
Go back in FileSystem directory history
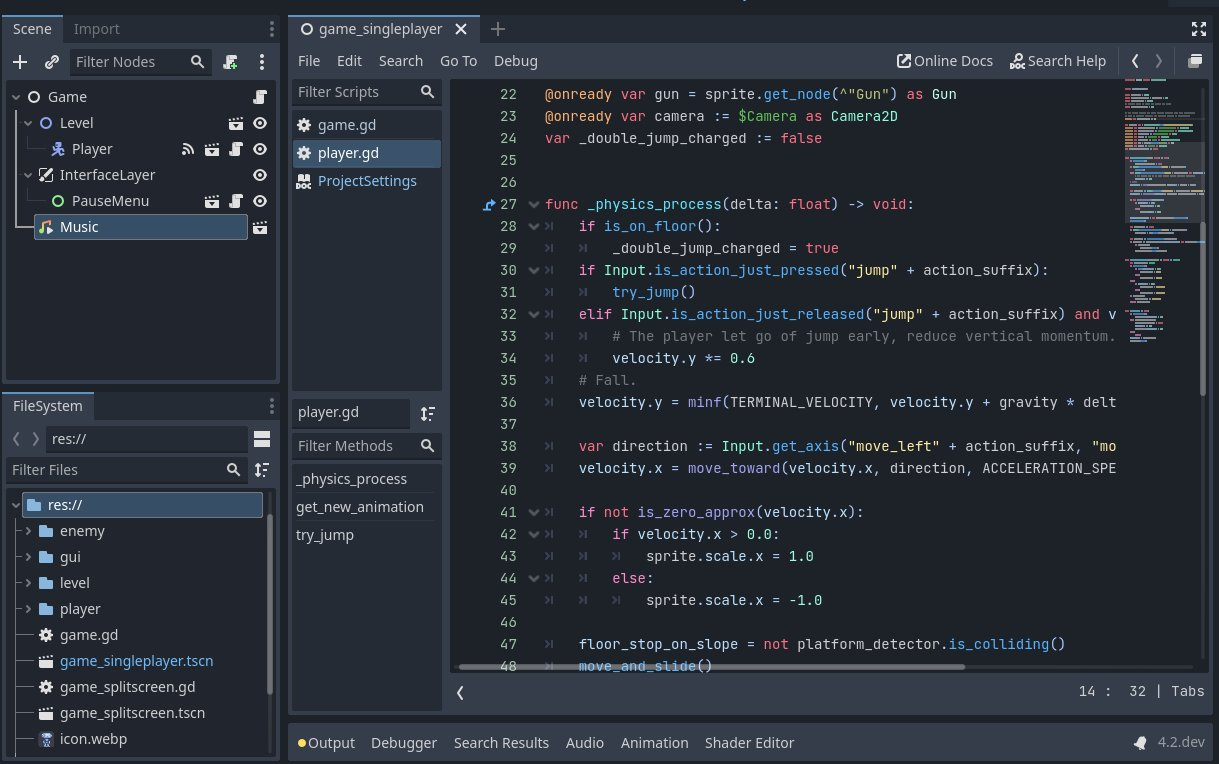(17, 439)
